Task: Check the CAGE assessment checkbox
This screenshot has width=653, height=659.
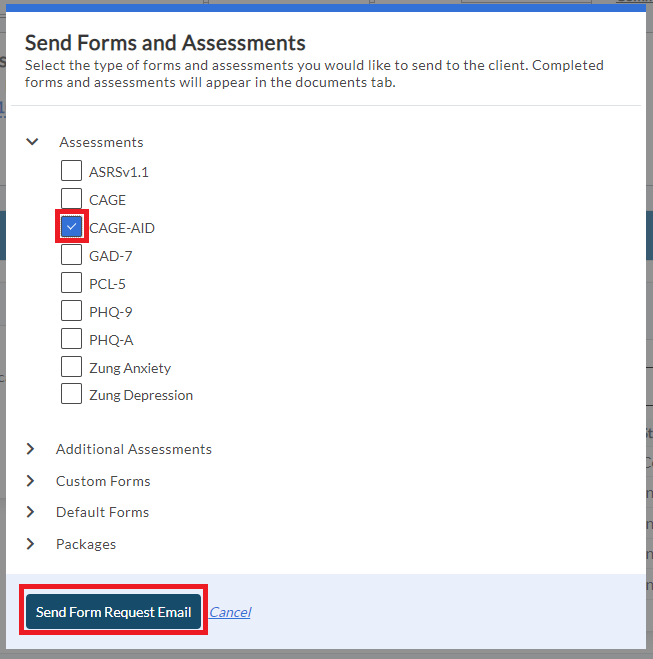Action: (x=72, y=199)
